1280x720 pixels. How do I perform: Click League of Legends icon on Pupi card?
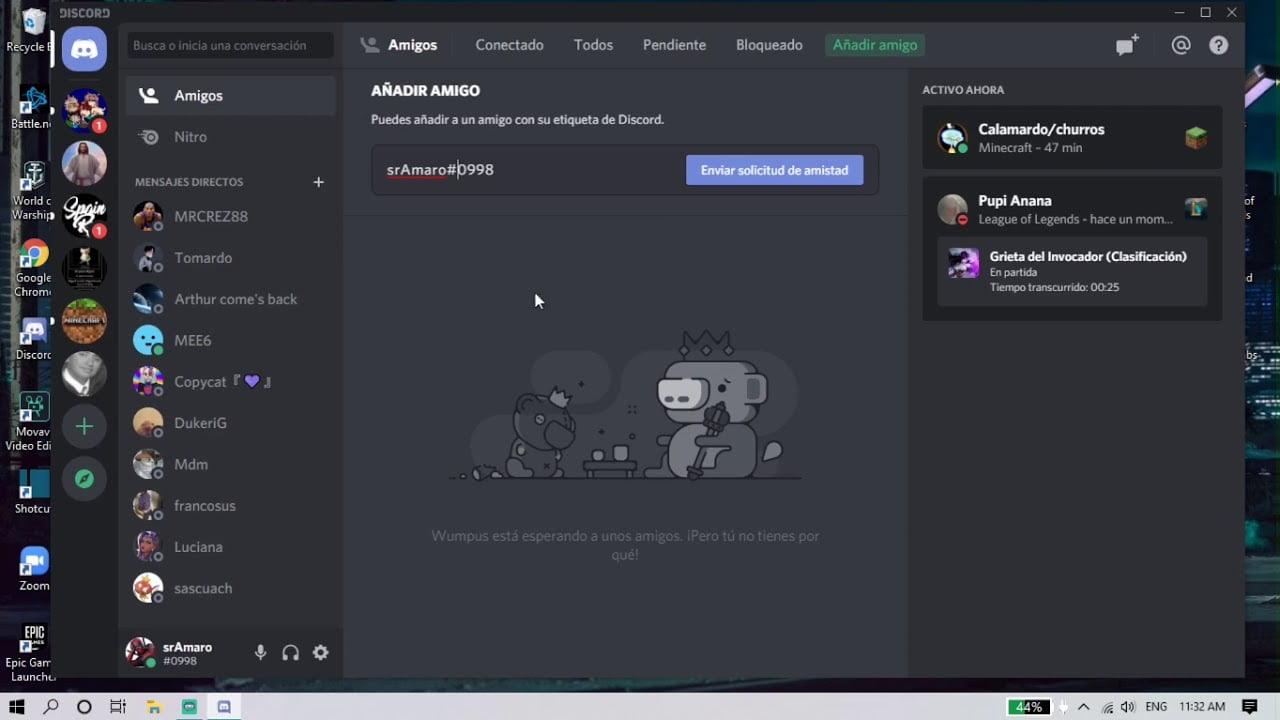coord(1196,208)
